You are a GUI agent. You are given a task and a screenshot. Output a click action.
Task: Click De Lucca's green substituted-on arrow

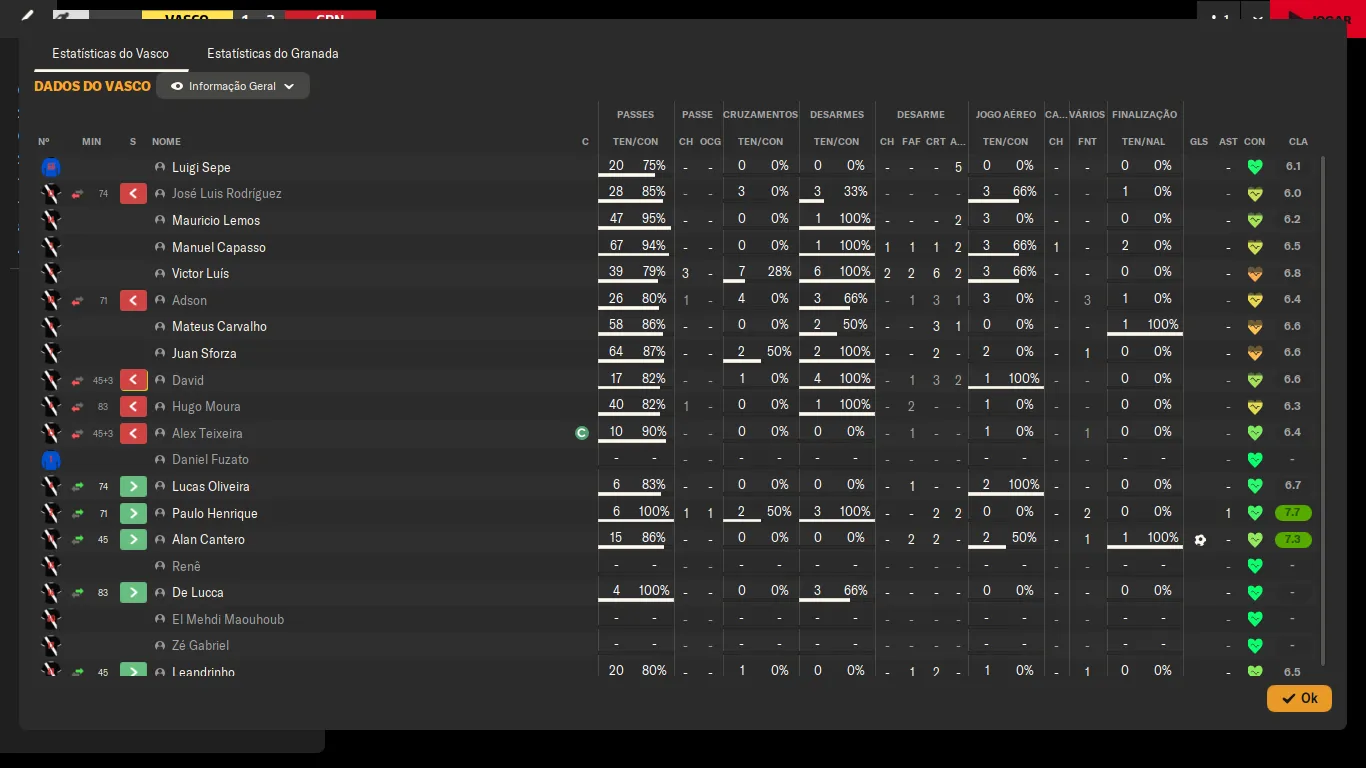(134, 592)
